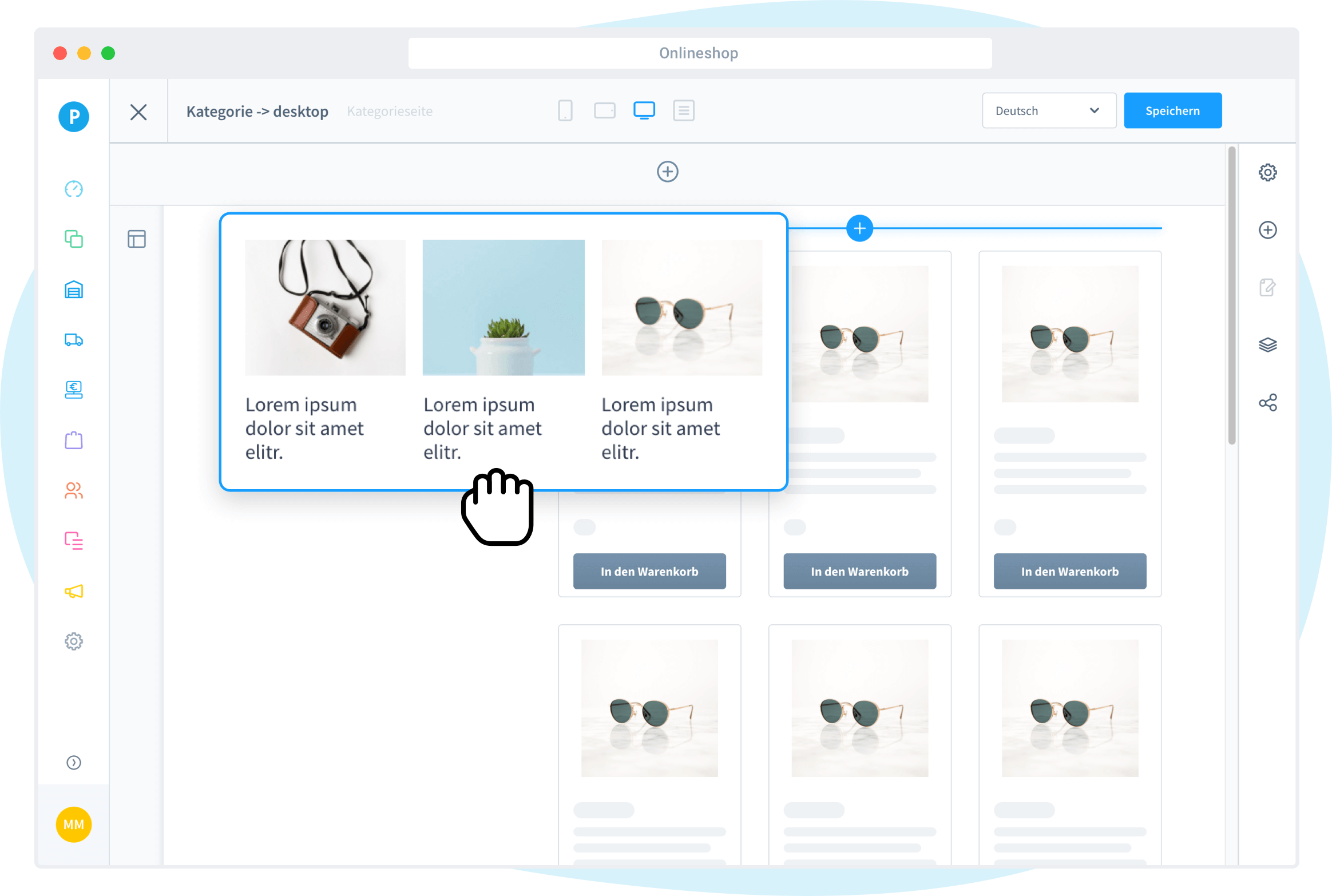Viewport: 1332px width, 896px height.
Task: Open the edit note icon in right panel
Action: click(x=1268, y=287)
